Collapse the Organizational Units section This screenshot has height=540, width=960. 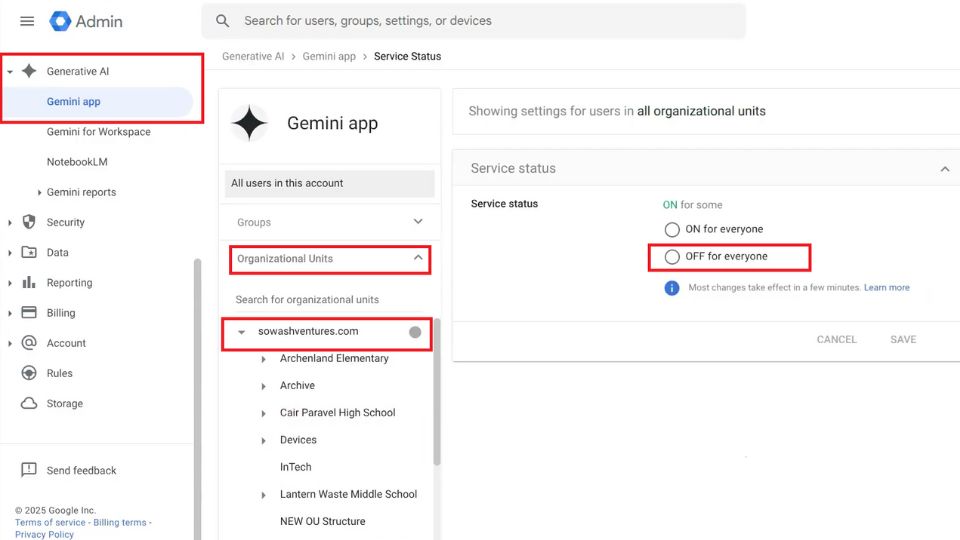418,258
